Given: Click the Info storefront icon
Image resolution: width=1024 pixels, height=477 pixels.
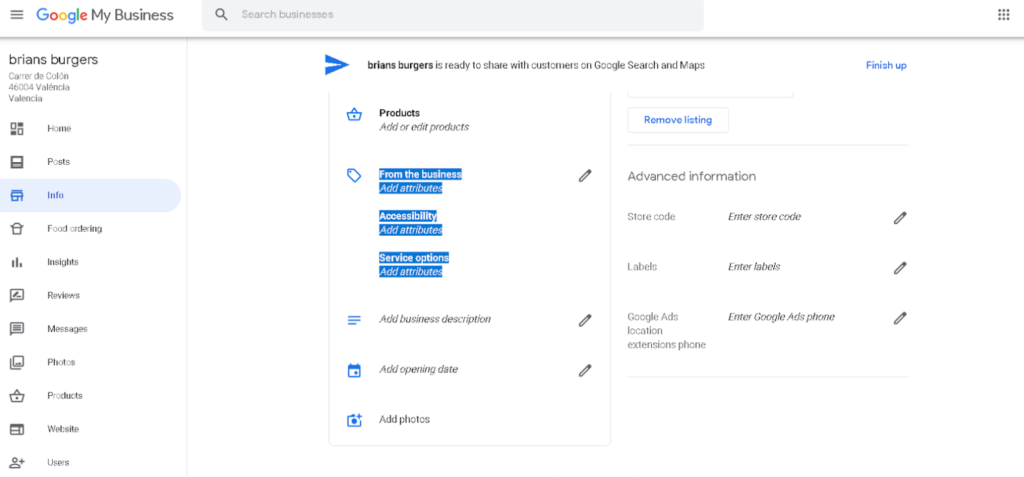Looking at the screenshot, I should pyautogui.click(x=17, y=195).
